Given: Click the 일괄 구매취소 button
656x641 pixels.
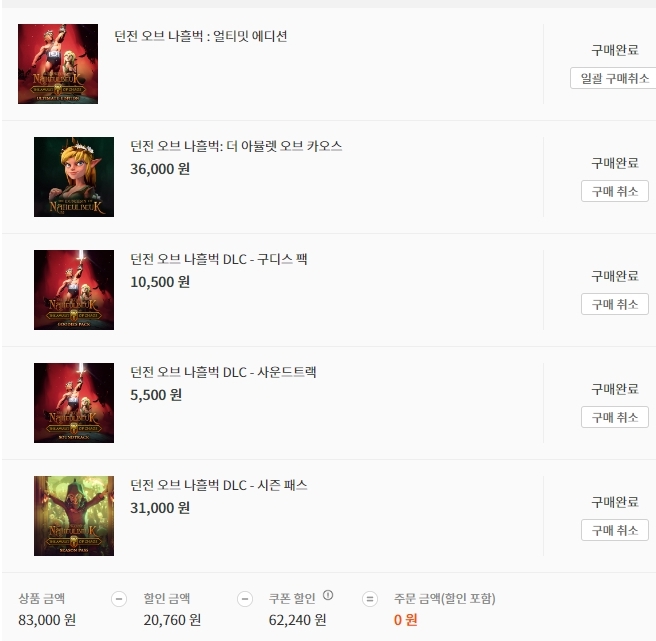Looking at the screenshot, I should click(614, 78).
